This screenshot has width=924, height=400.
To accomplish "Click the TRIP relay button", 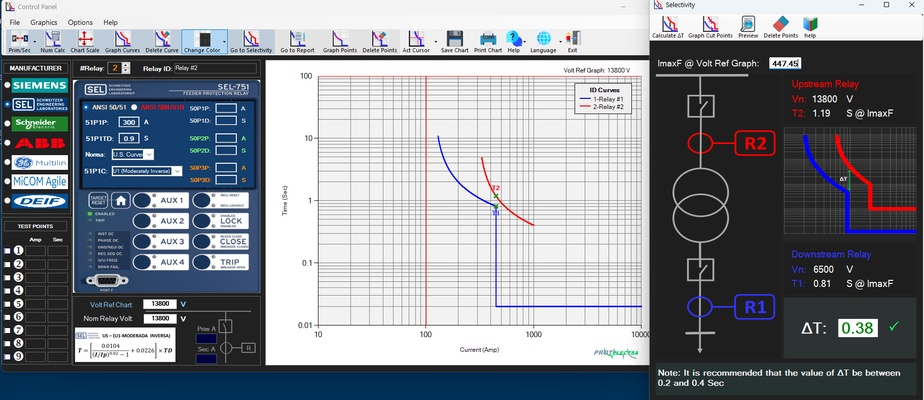I will (x=221, y=262).
